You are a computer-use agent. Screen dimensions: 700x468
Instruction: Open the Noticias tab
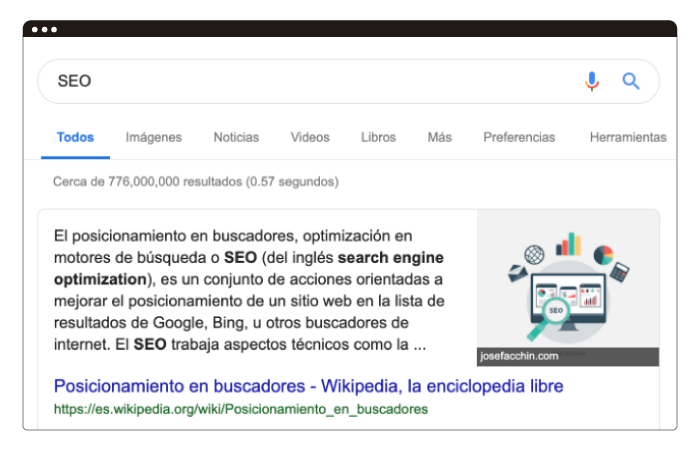[236, 137]
